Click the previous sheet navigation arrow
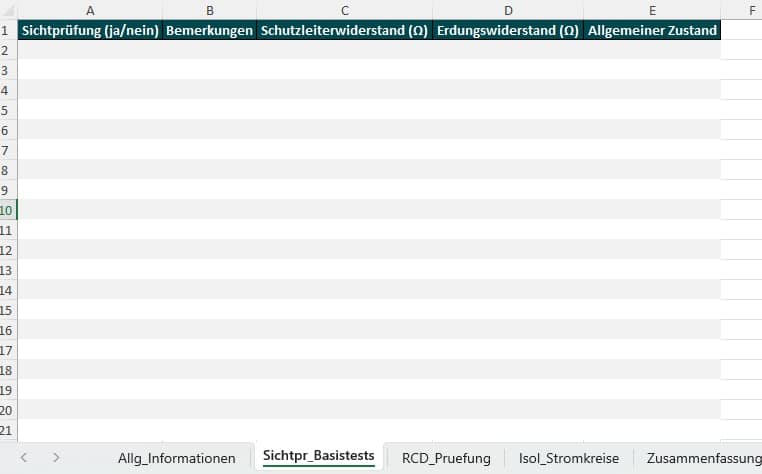 pyautogui.click(x=23, y=457)
